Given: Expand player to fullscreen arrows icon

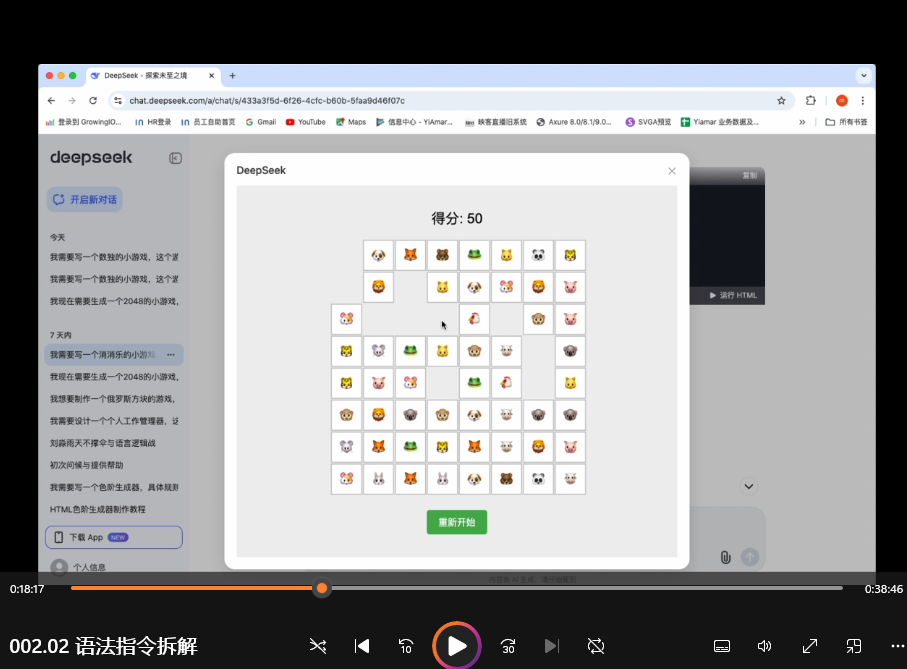Looking at the screenshot, I should click(x=810, y=646).
